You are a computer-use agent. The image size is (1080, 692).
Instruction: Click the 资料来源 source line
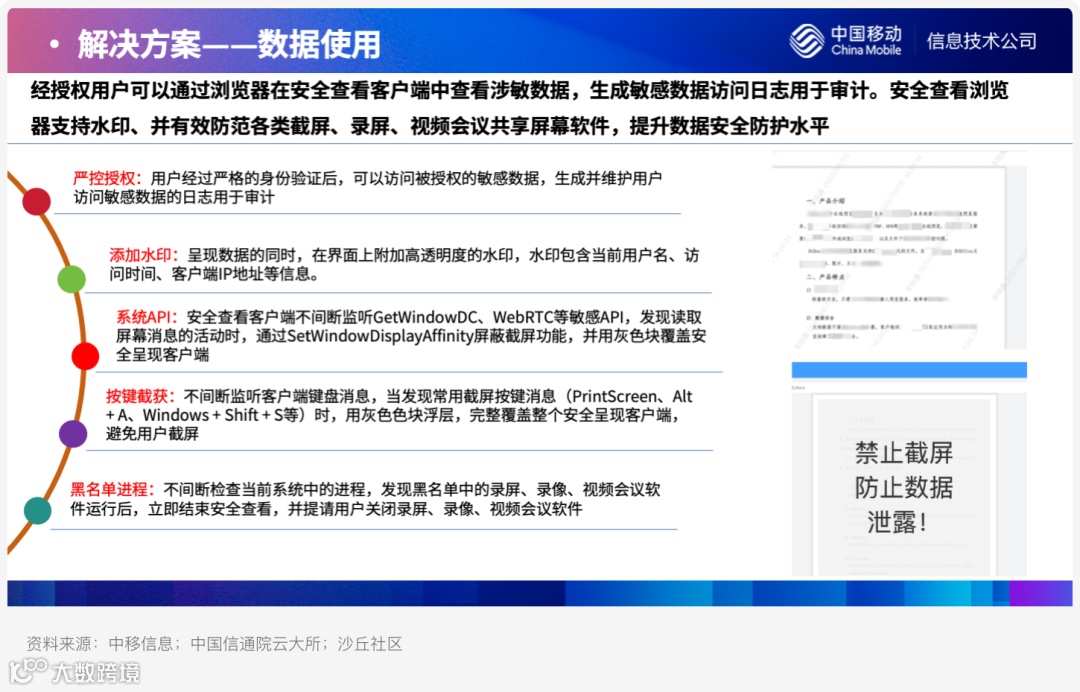(x=214, y=644)
